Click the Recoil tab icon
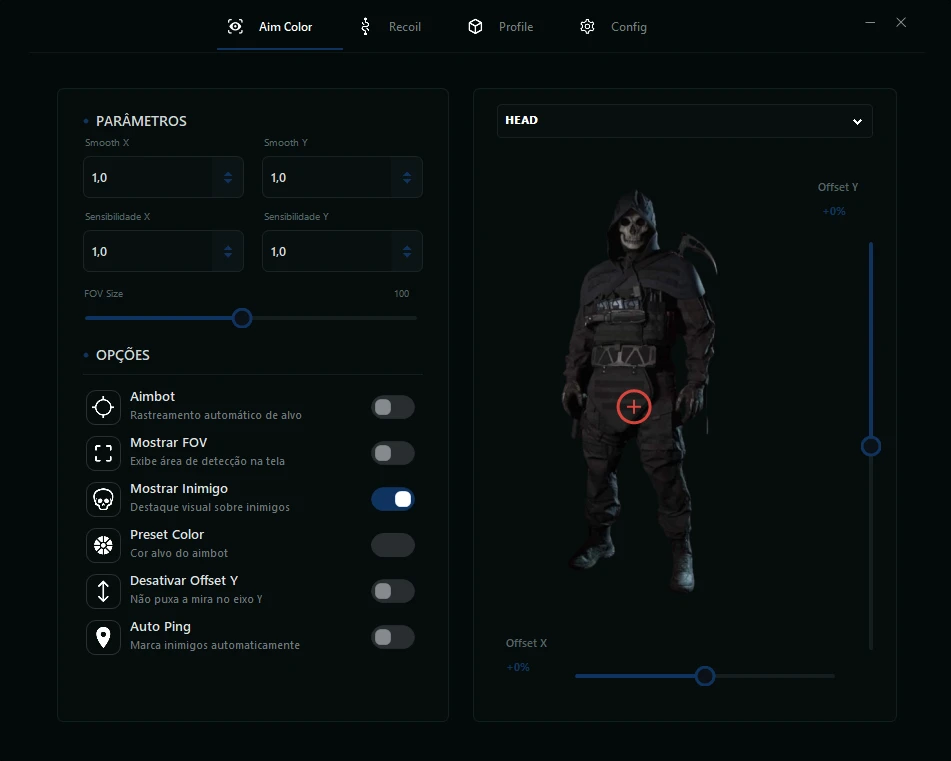The image size is (951, 761). (x=365, y=27)
